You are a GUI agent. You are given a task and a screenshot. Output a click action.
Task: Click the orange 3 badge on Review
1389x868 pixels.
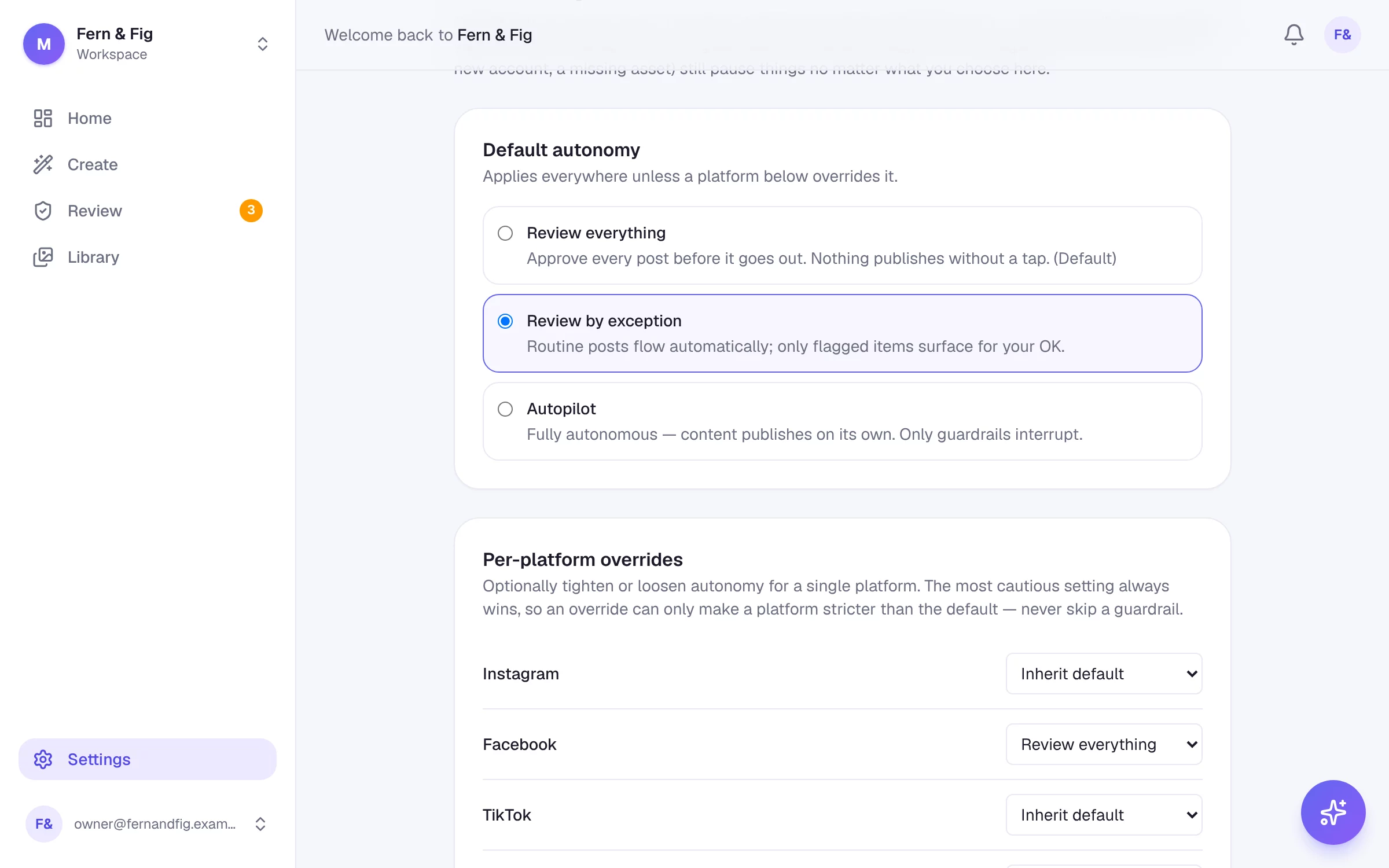click(x=251, y=210)
